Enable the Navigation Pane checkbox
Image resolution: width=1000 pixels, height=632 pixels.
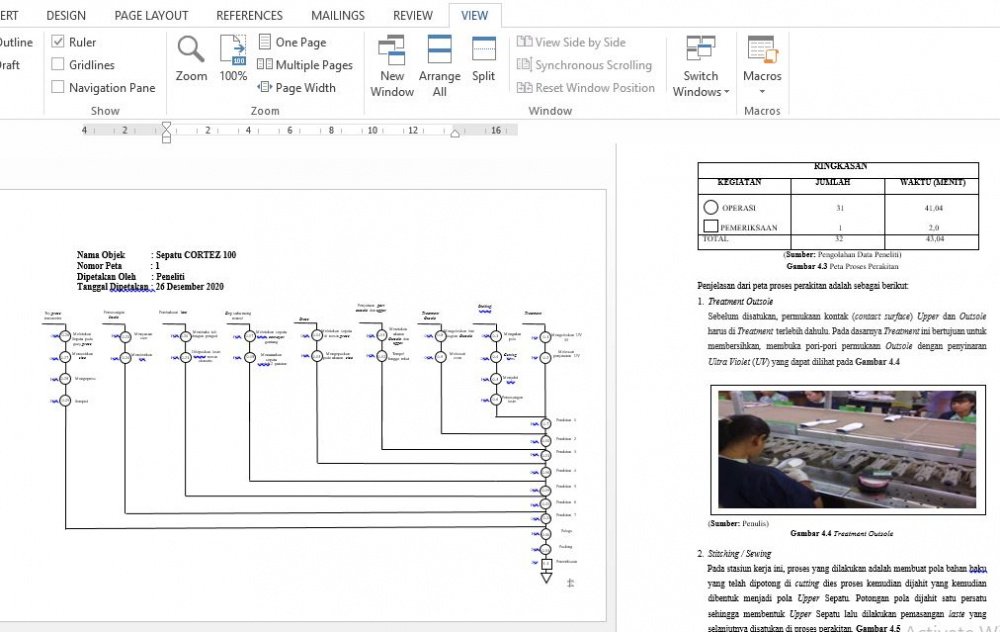[x=58, y=87]
